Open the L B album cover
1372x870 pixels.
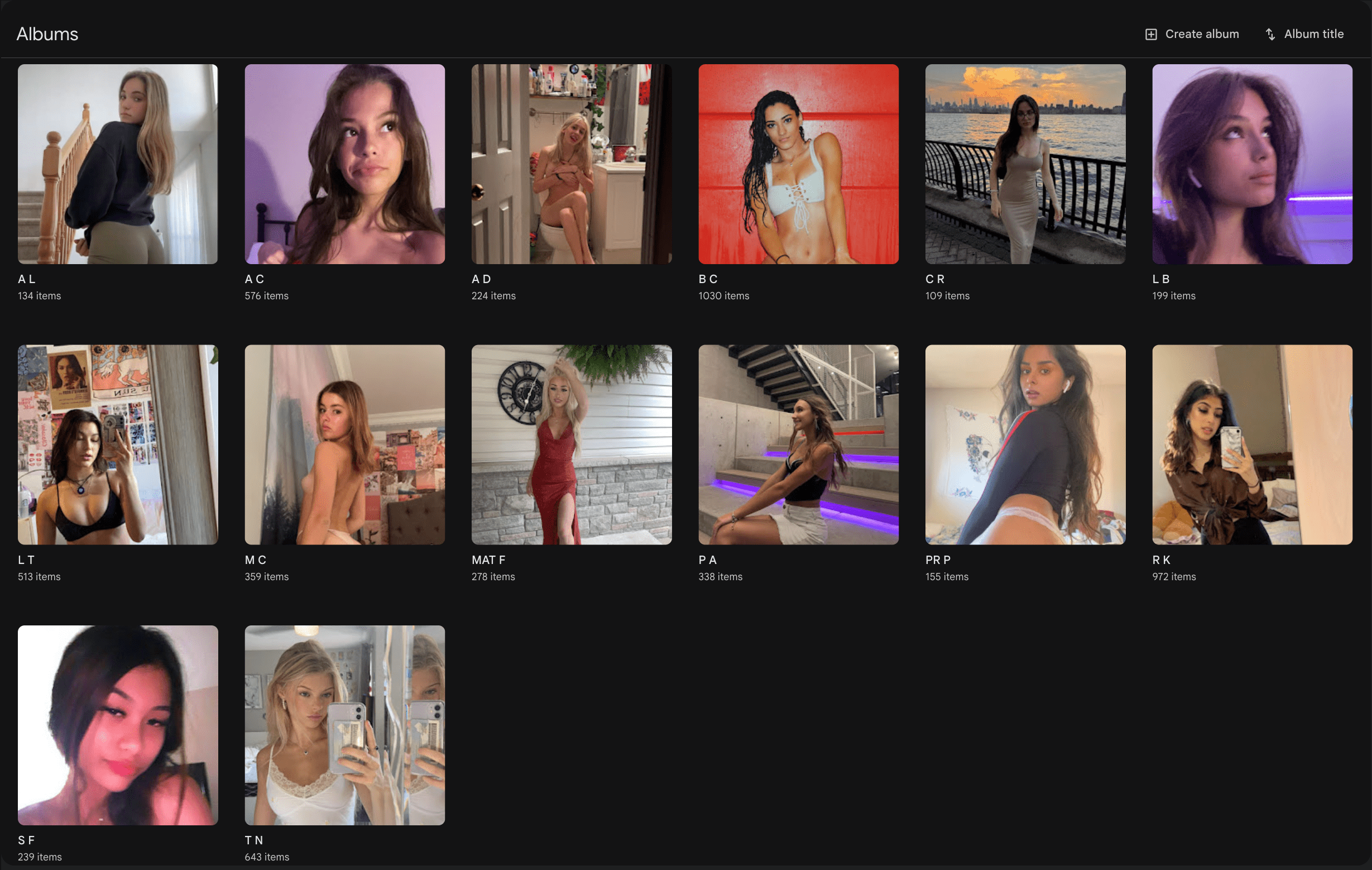(x=1252, y=164)
